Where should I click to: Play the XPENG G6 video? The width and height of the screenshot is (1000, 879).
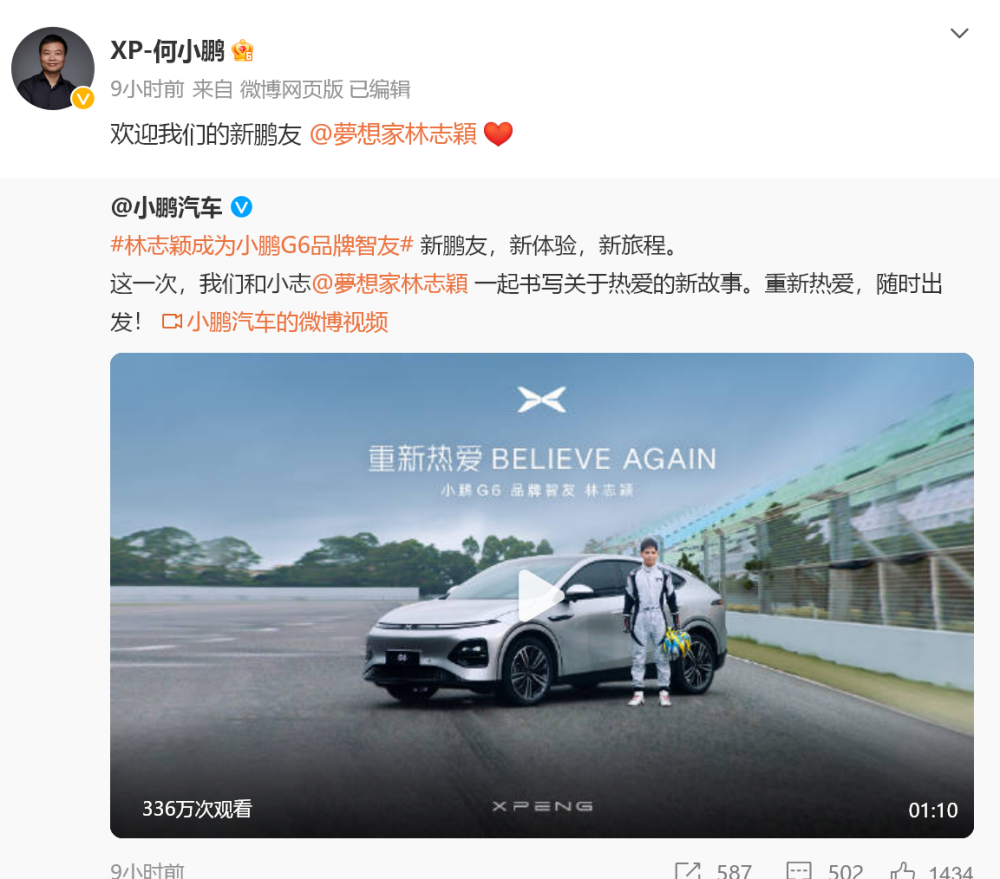pyautogui.click(x=540, y=595)
